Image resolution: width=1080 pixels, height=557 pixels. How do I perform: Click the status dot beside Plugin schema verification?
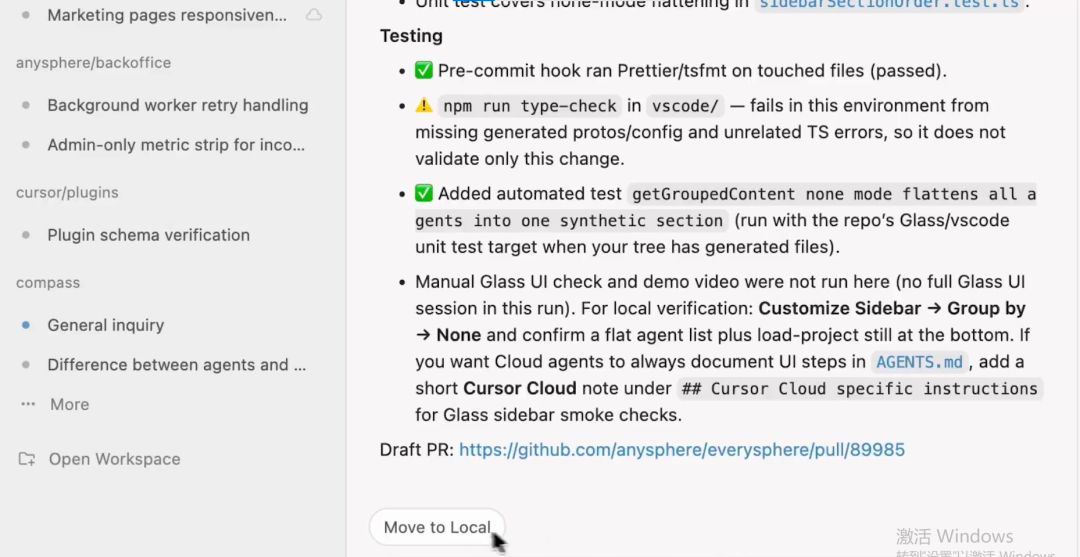click(x=26, y=235)
